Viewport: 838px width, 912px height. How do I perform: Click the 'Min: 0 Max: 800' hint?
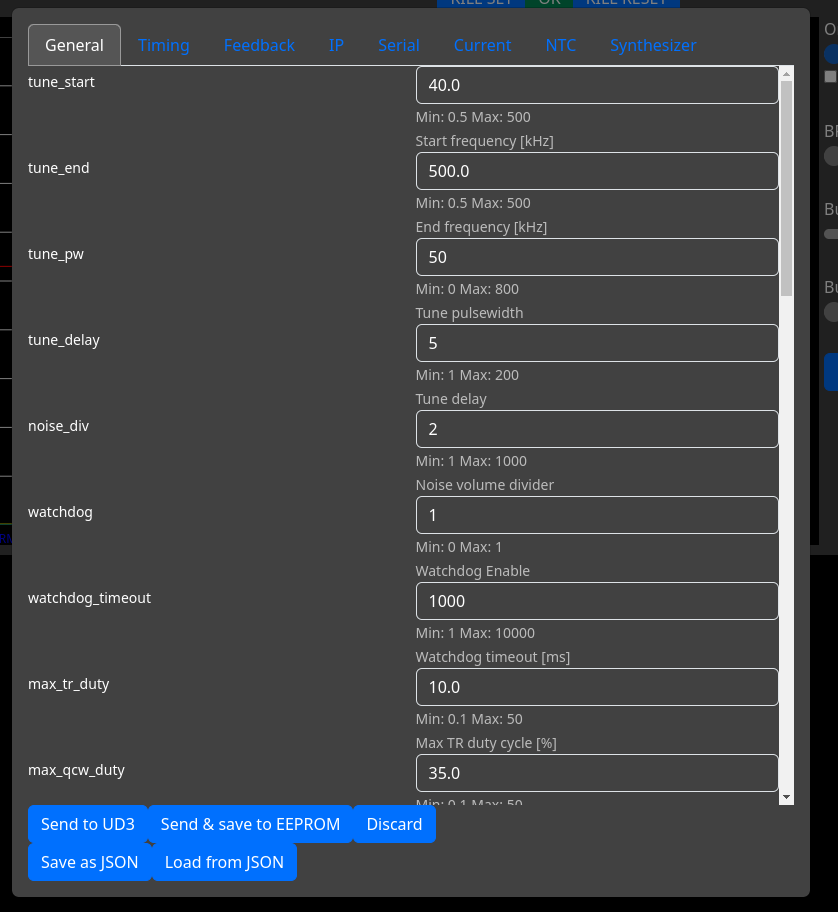pos(467,289)
